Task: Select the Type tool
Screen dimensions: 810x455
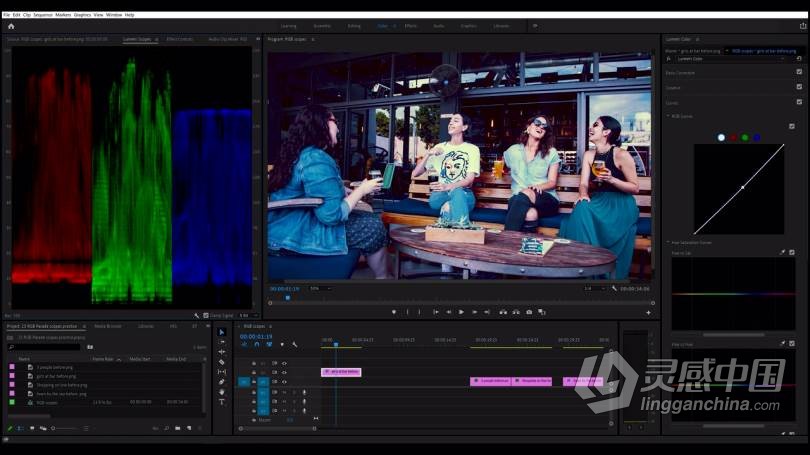Action: 222,402
